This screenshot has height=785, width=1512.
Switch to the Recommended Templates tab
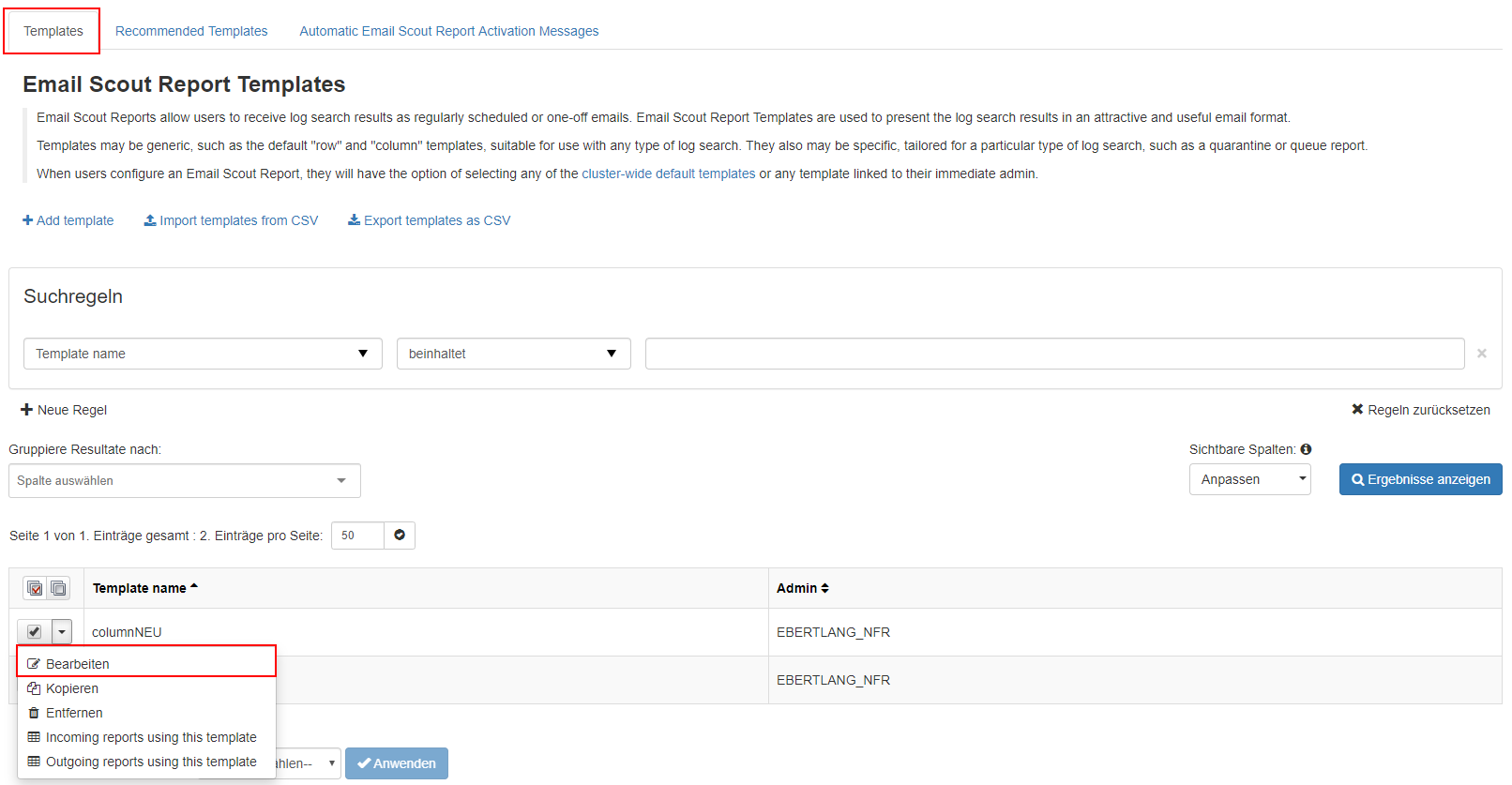191,31
